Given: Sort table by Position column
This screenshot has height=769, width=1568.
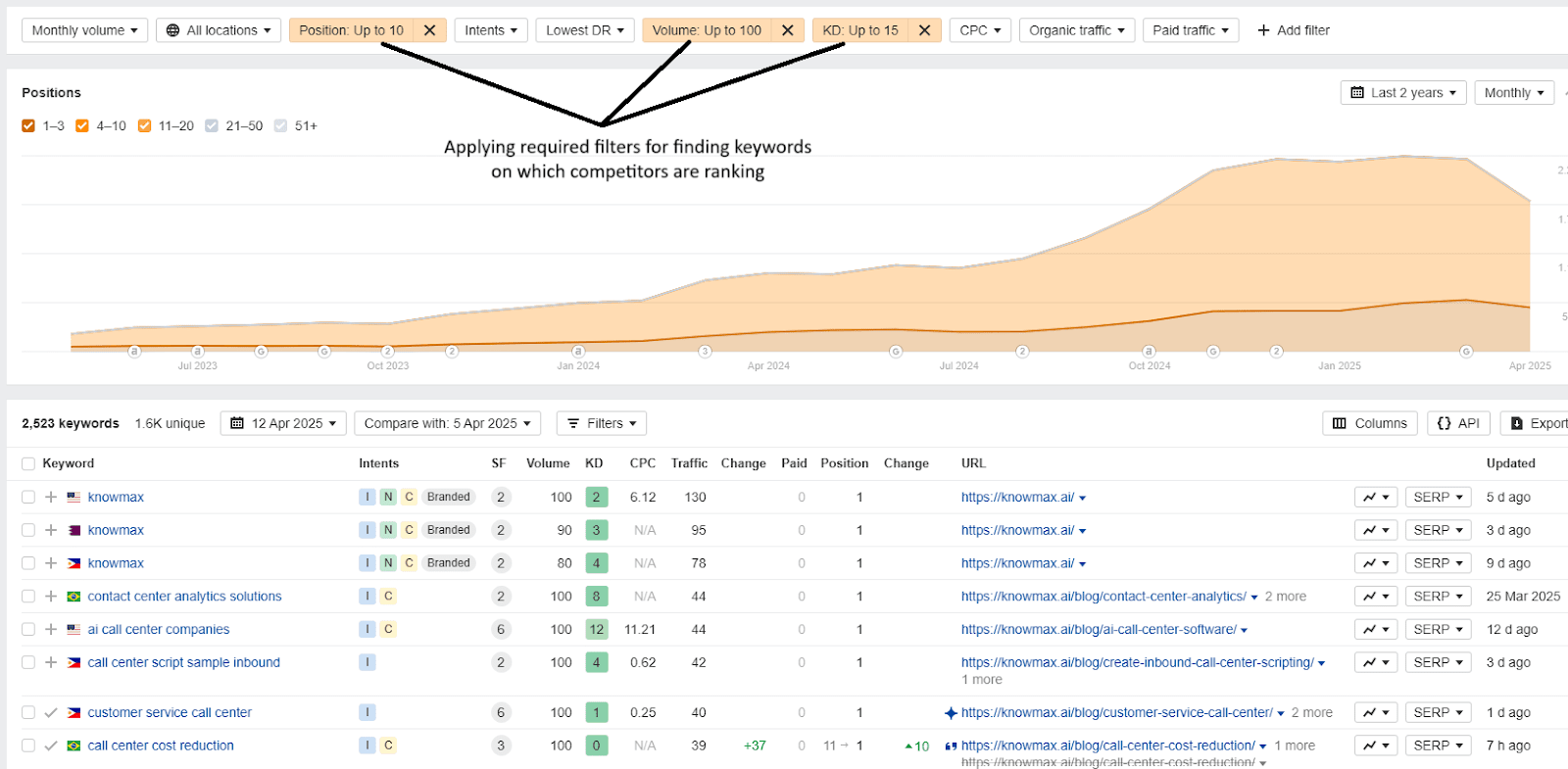Looking at the screenshot, I should 845,463.
